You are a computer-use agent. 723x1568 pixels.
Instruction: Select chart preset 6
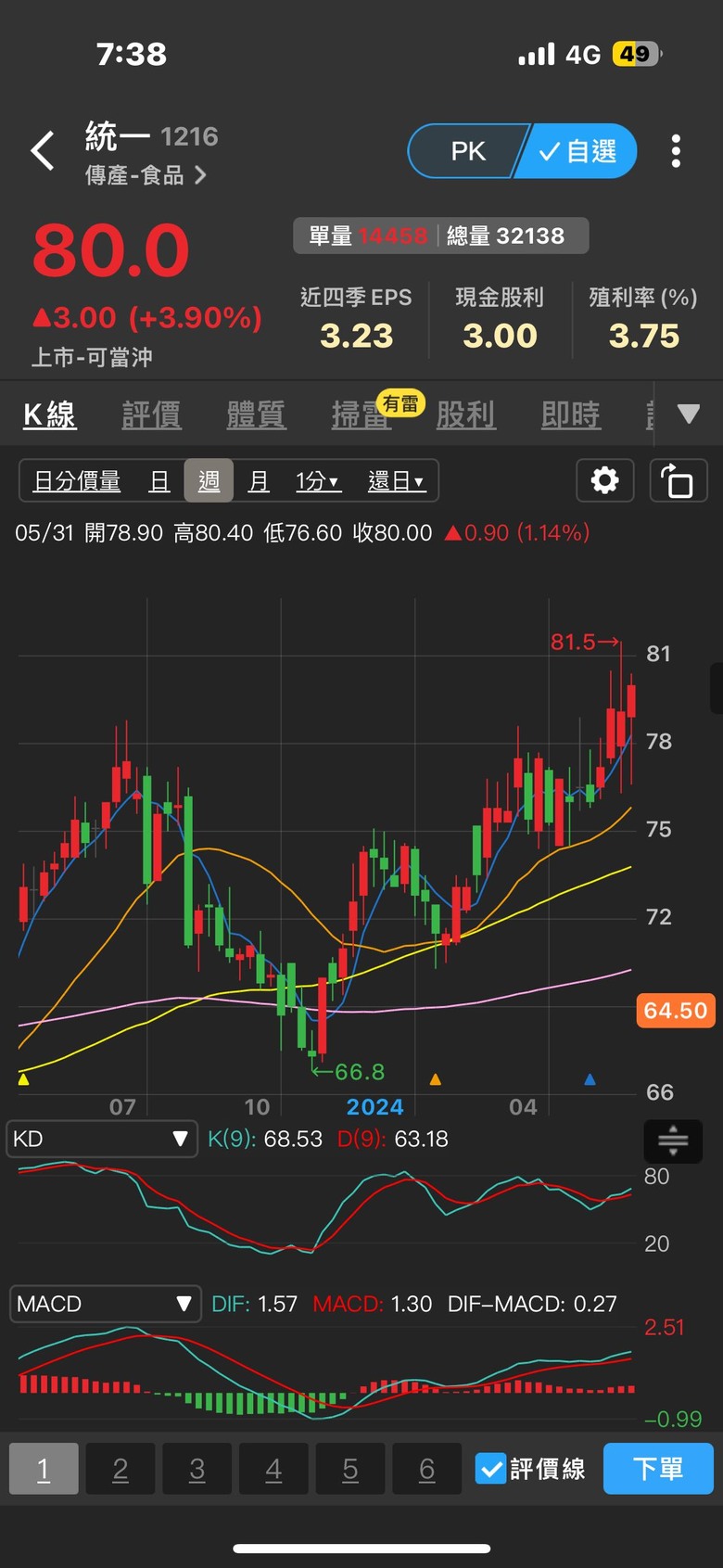427,1469
